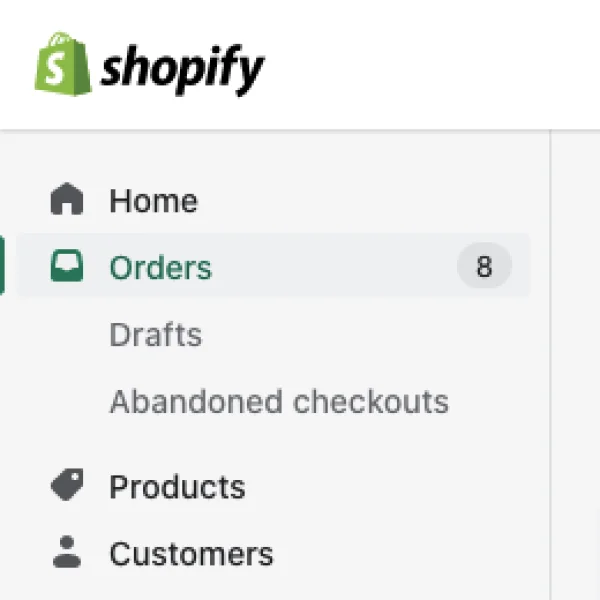Click the empty space right of Products row
This screenshot has width=600, height=600.
(394, 485)
